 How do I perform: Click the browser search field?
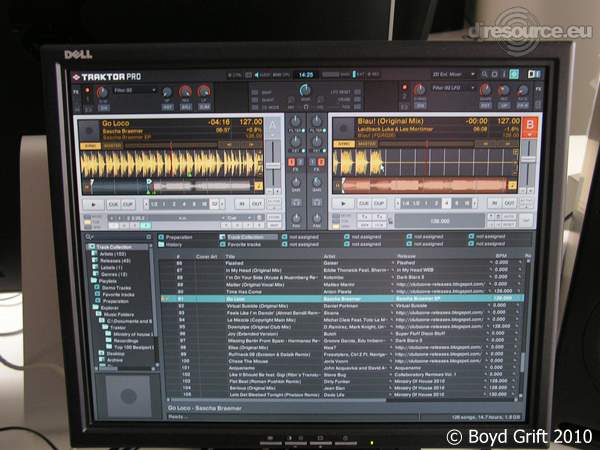(119, 238)
